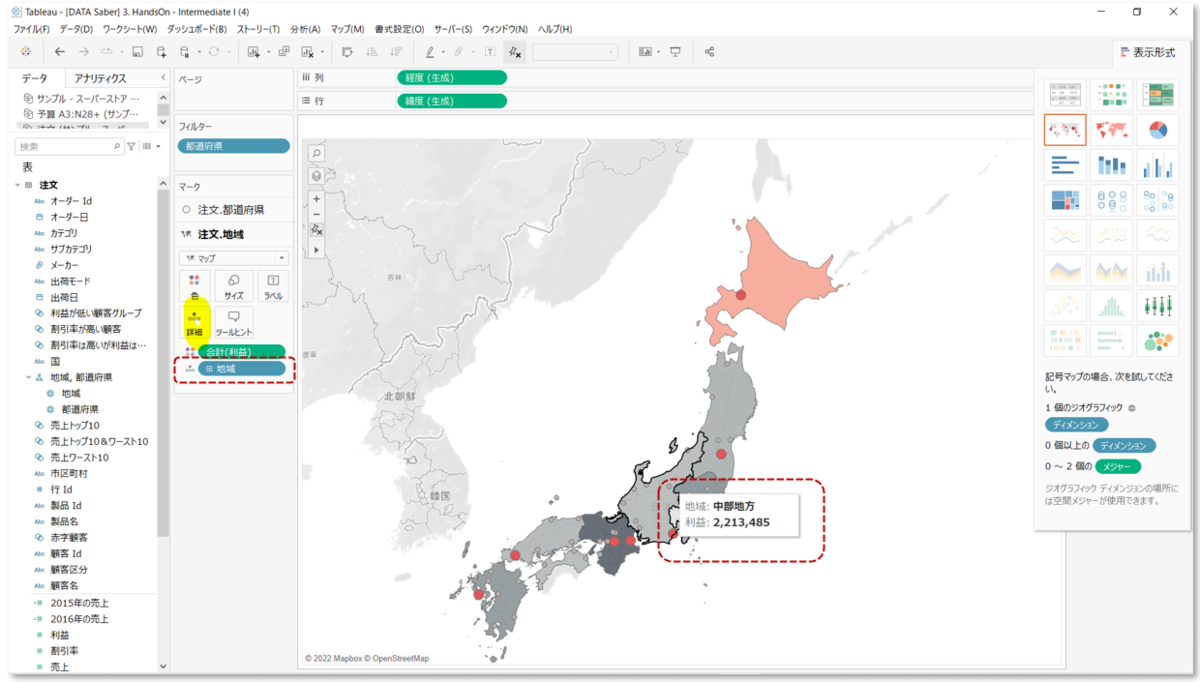The image size is (1200, 682).
Task: Choose the text table chart in Show Me
Action: pyautogui.click(x=1065, y=94)
